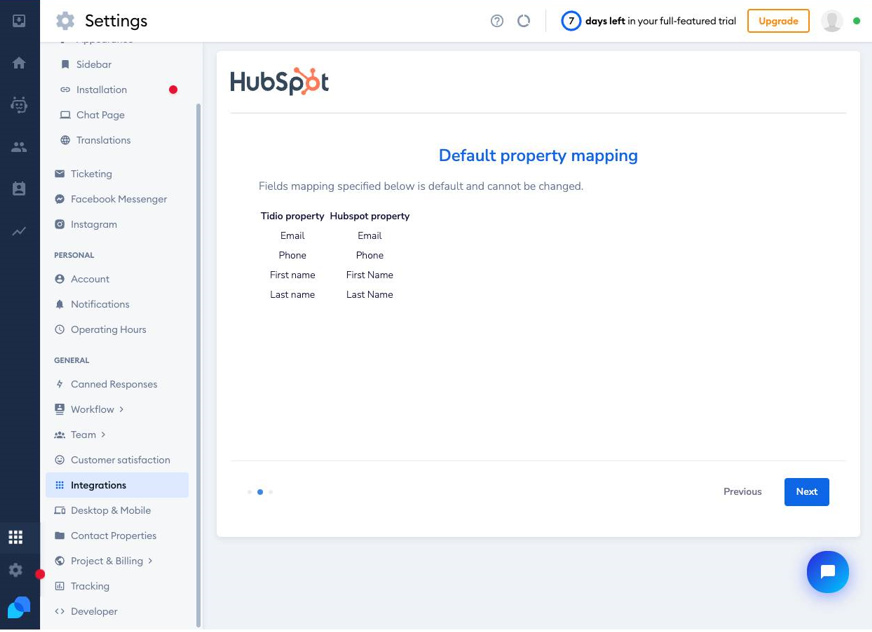Click the Hubspot 'Phone' cell
The width and height of the screenshot is (872, 632).
[x=369, y=255]
